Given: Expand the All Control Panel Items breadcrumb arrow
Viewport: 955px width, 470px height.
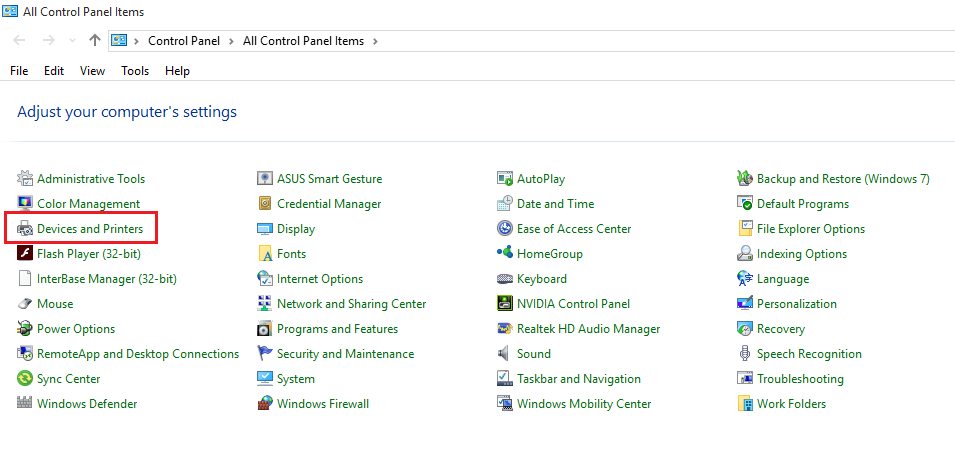Looking at the screenshot, I should coord(375,41).
